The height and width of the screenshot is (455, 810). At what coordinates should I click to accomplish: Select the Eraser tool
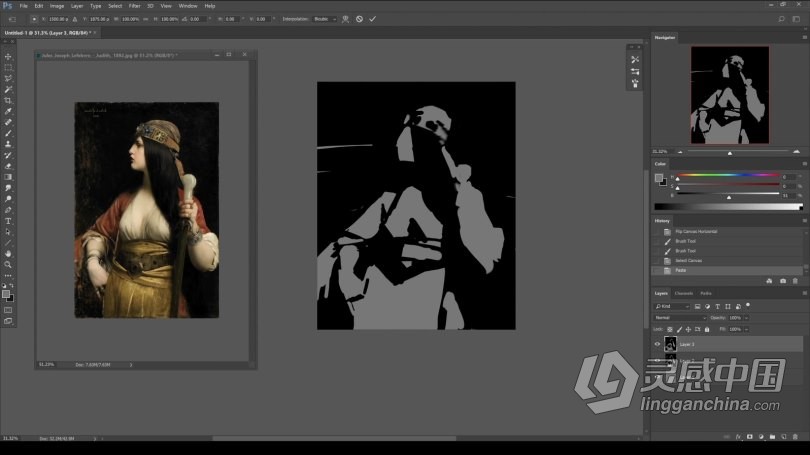click(x=8, y=166)
